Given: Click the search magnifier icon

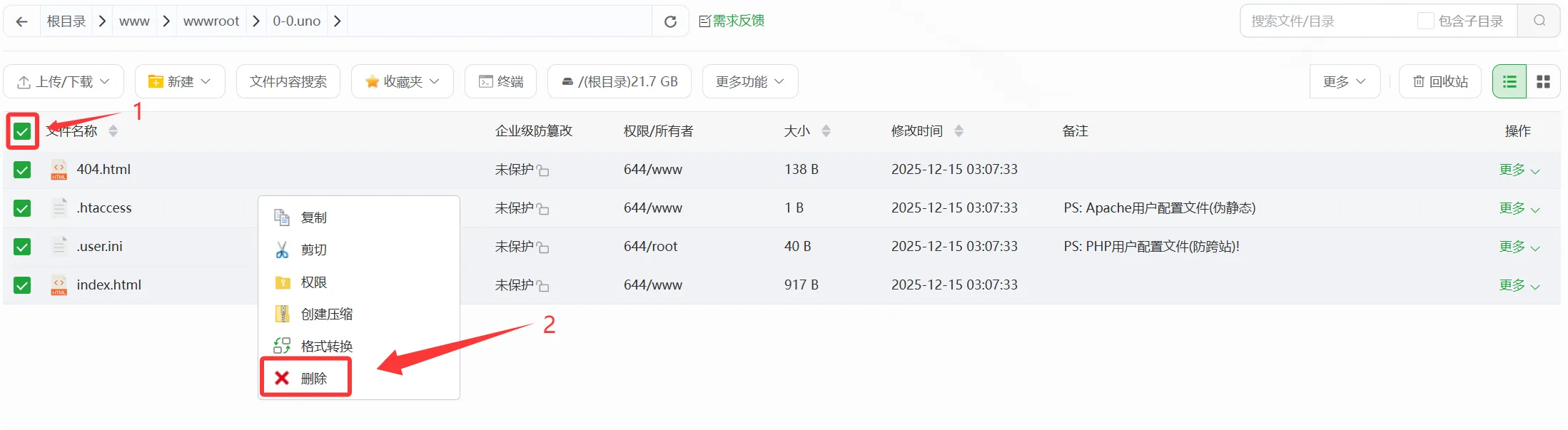Looking at the screenshot, I should [x=1539, y=21].
